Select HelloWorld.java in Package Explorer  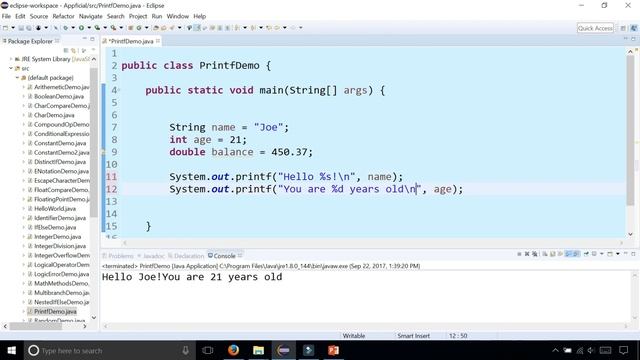55,209
